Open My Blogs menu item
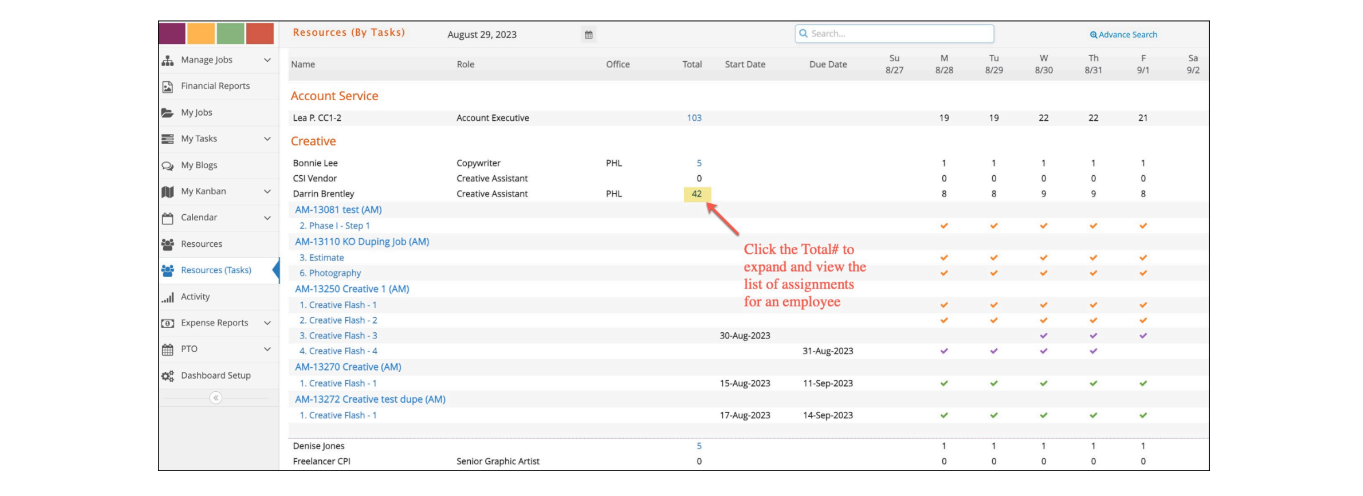The height and width of the screenshot is (496, 1363). point(199,165)
